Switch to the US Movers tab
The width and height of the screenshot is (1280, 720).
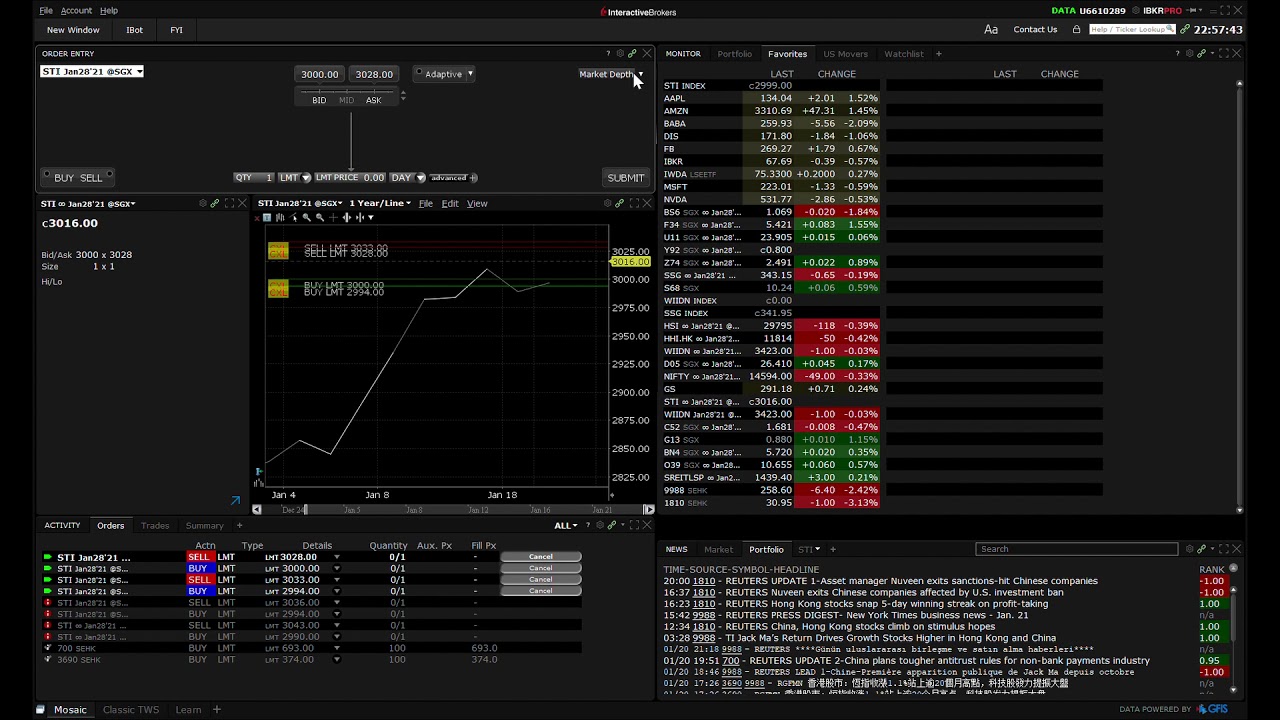[x=845, y=54]
